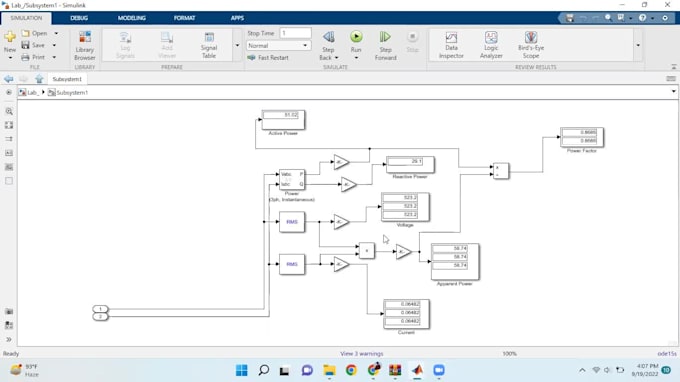680x382 pixels.
Task: Collapse the toolstrip ribbon
Action: coord(673,67)
